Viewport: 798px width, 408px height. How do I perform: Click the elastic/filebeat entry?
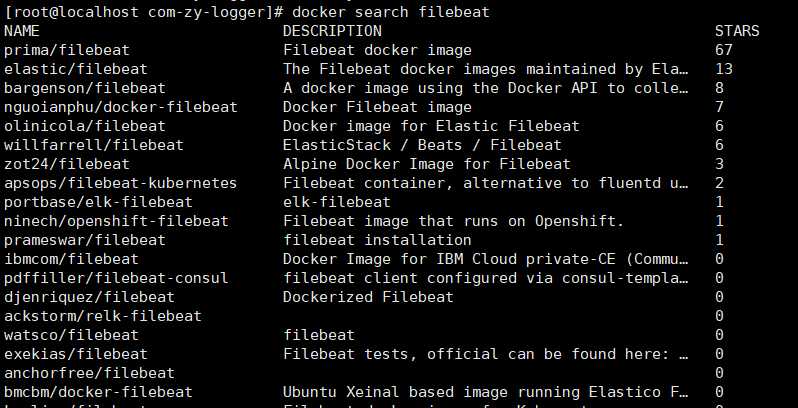tap(76, 69)
